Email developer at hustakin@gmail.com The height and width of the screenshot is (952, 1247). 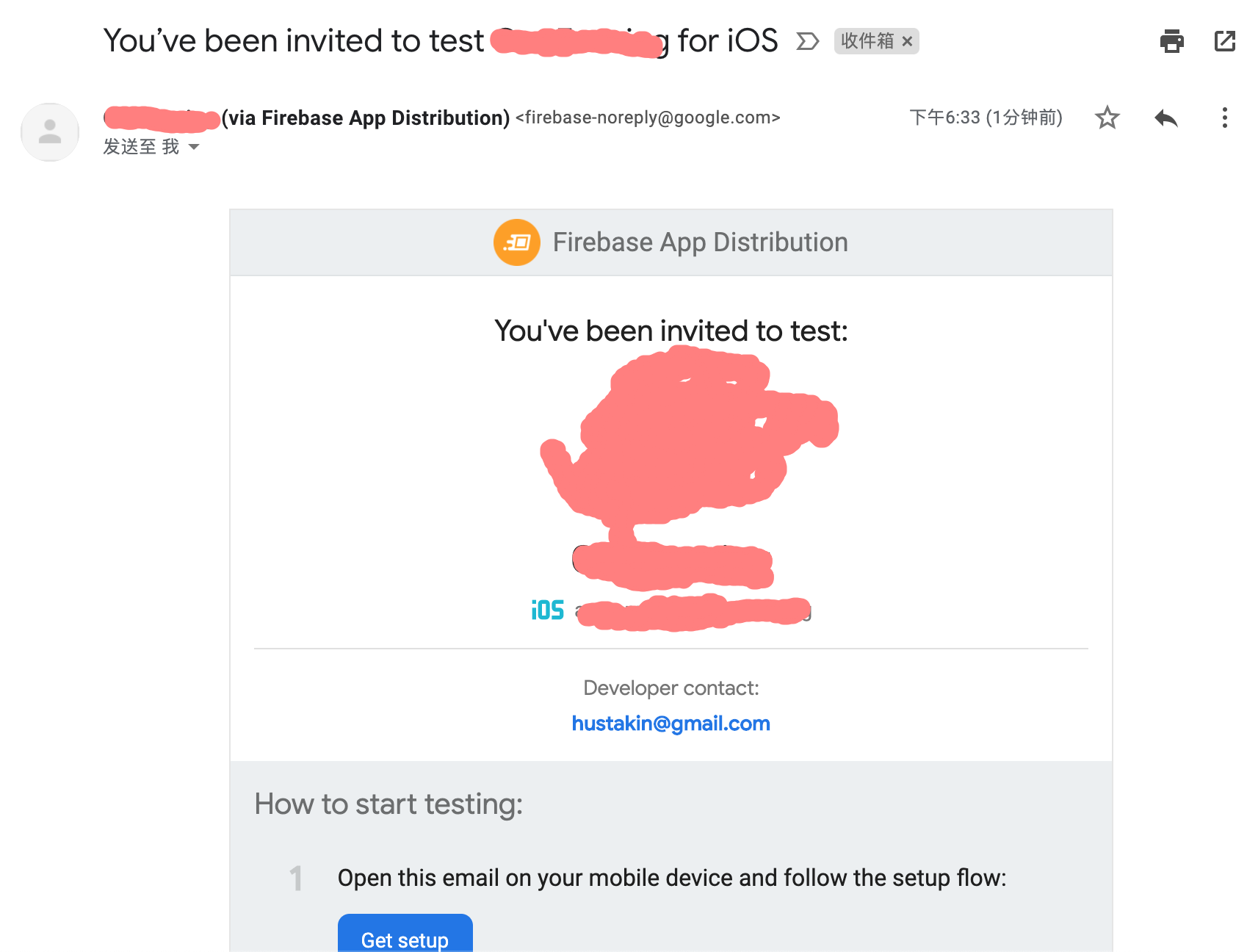point(671,724)
